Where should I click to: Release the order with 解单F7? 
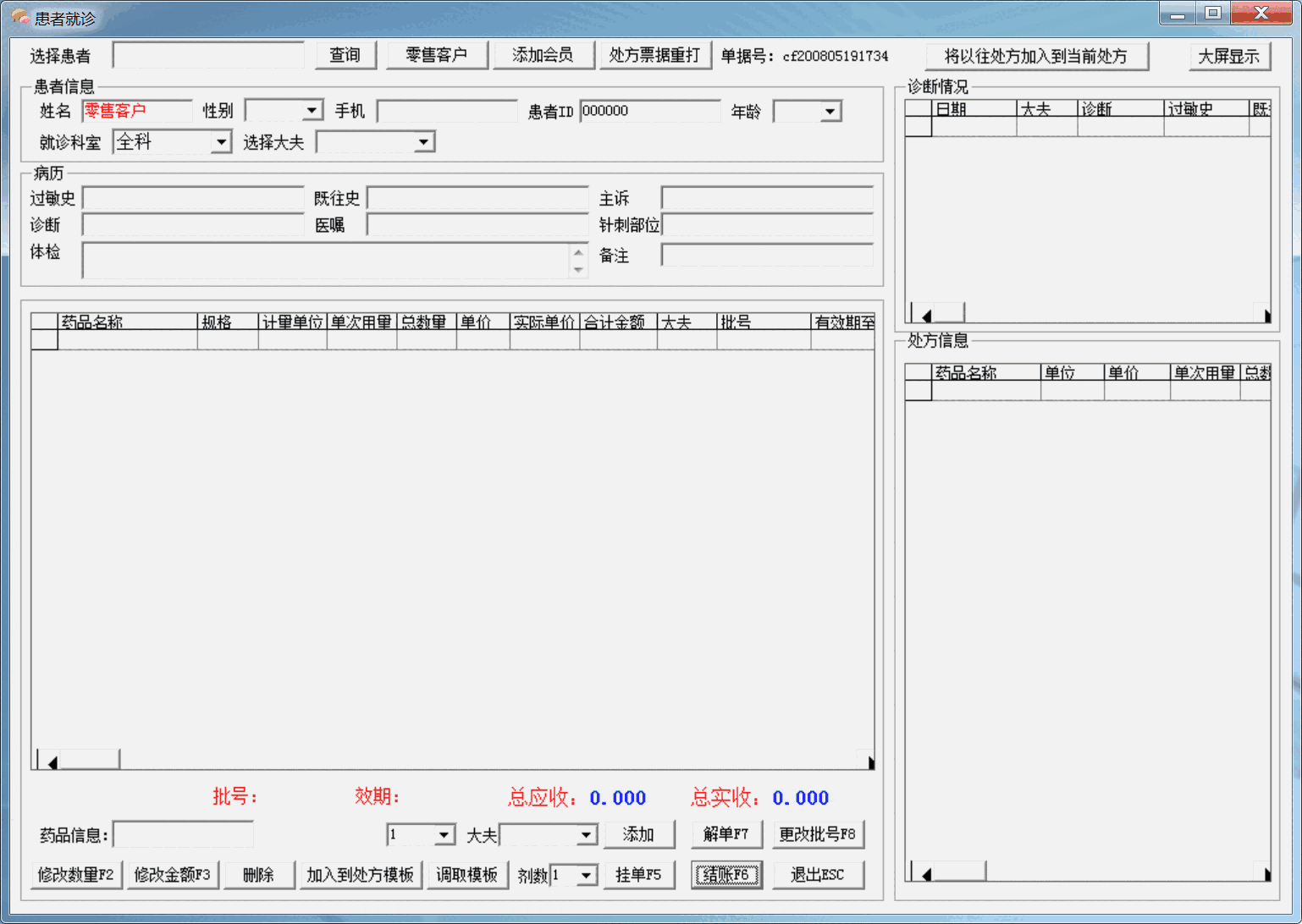click(725, 834)
